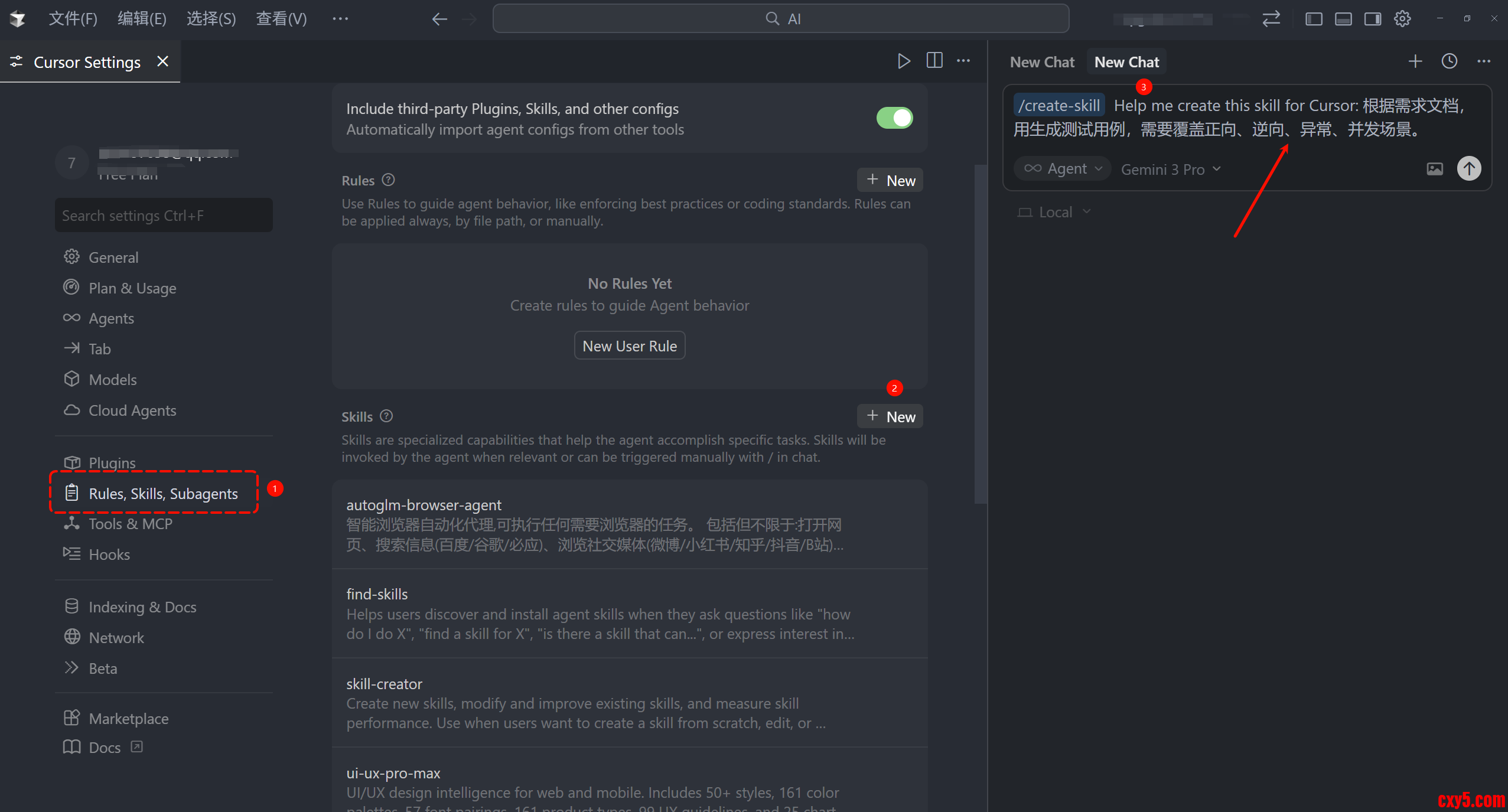Open the settings gear in title bar

pos(1402,19)
